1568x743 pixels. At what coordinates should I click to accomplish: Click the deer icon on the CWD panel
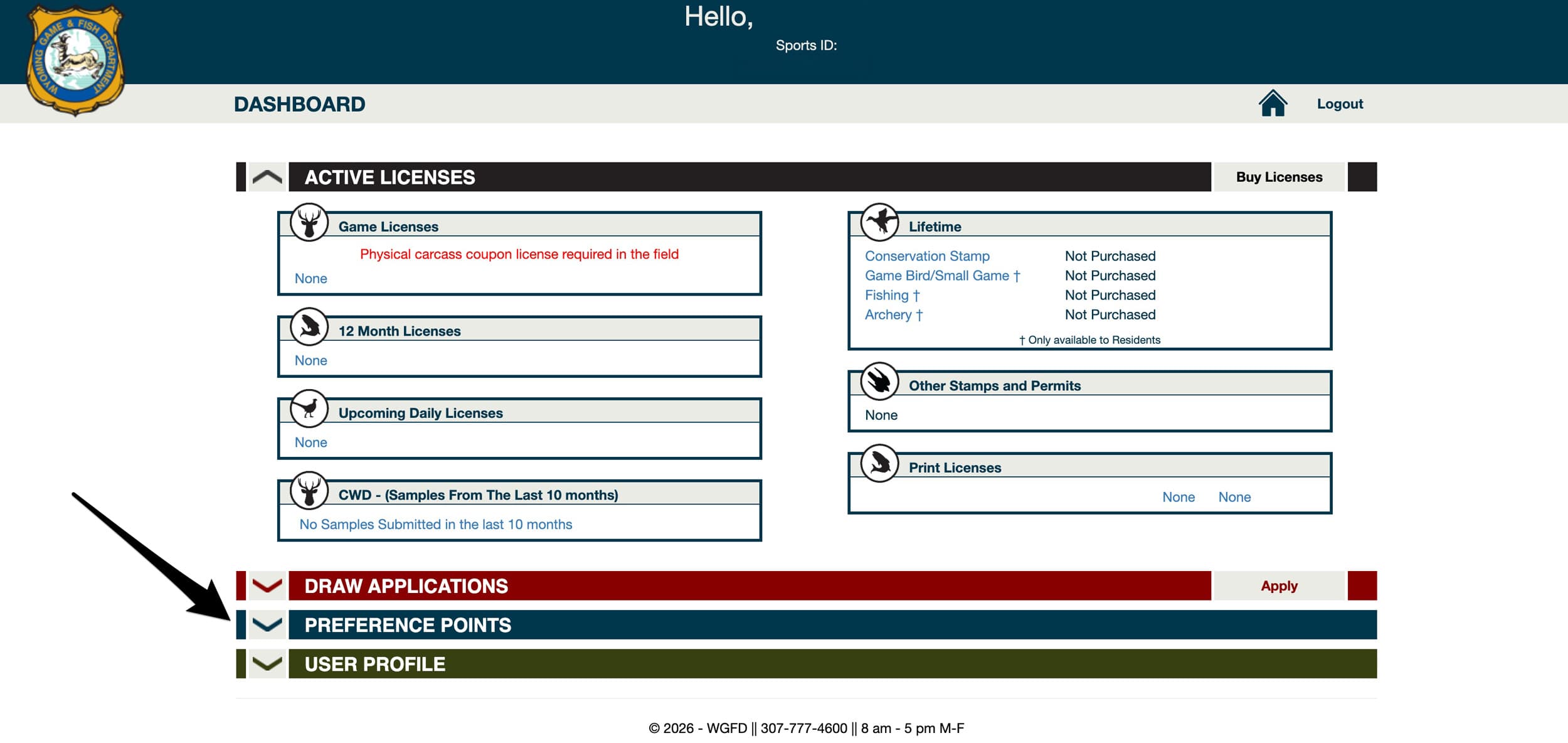[309, 491]
